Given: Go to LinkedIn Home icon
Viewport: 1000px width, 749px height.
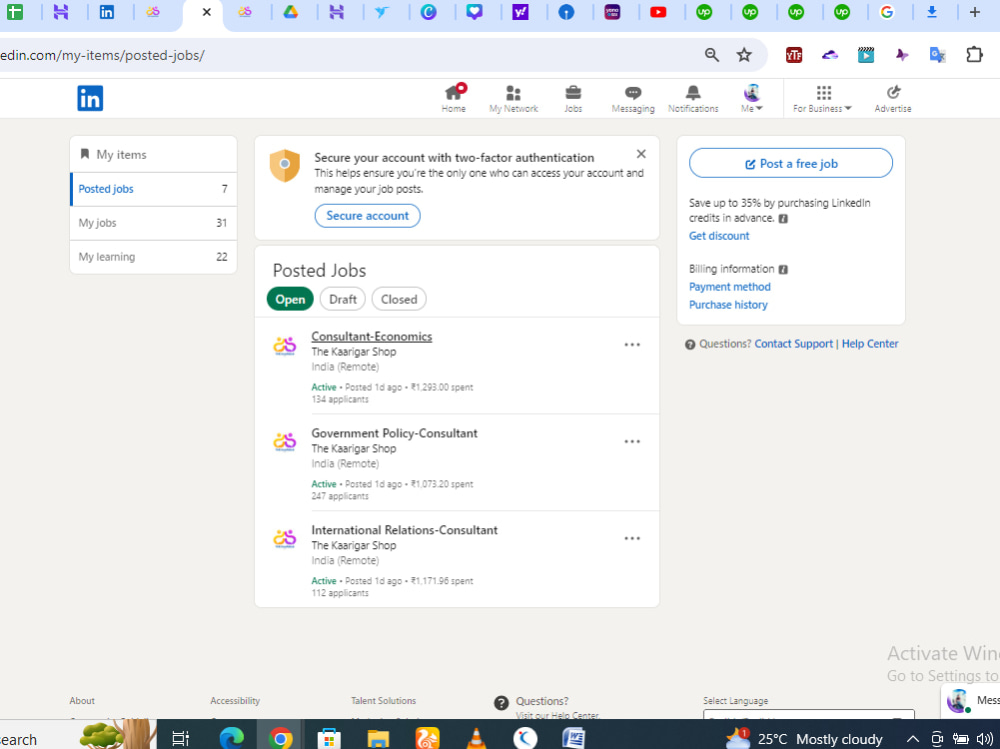Looking at the screenshot, I should click(x=453, y=93).
